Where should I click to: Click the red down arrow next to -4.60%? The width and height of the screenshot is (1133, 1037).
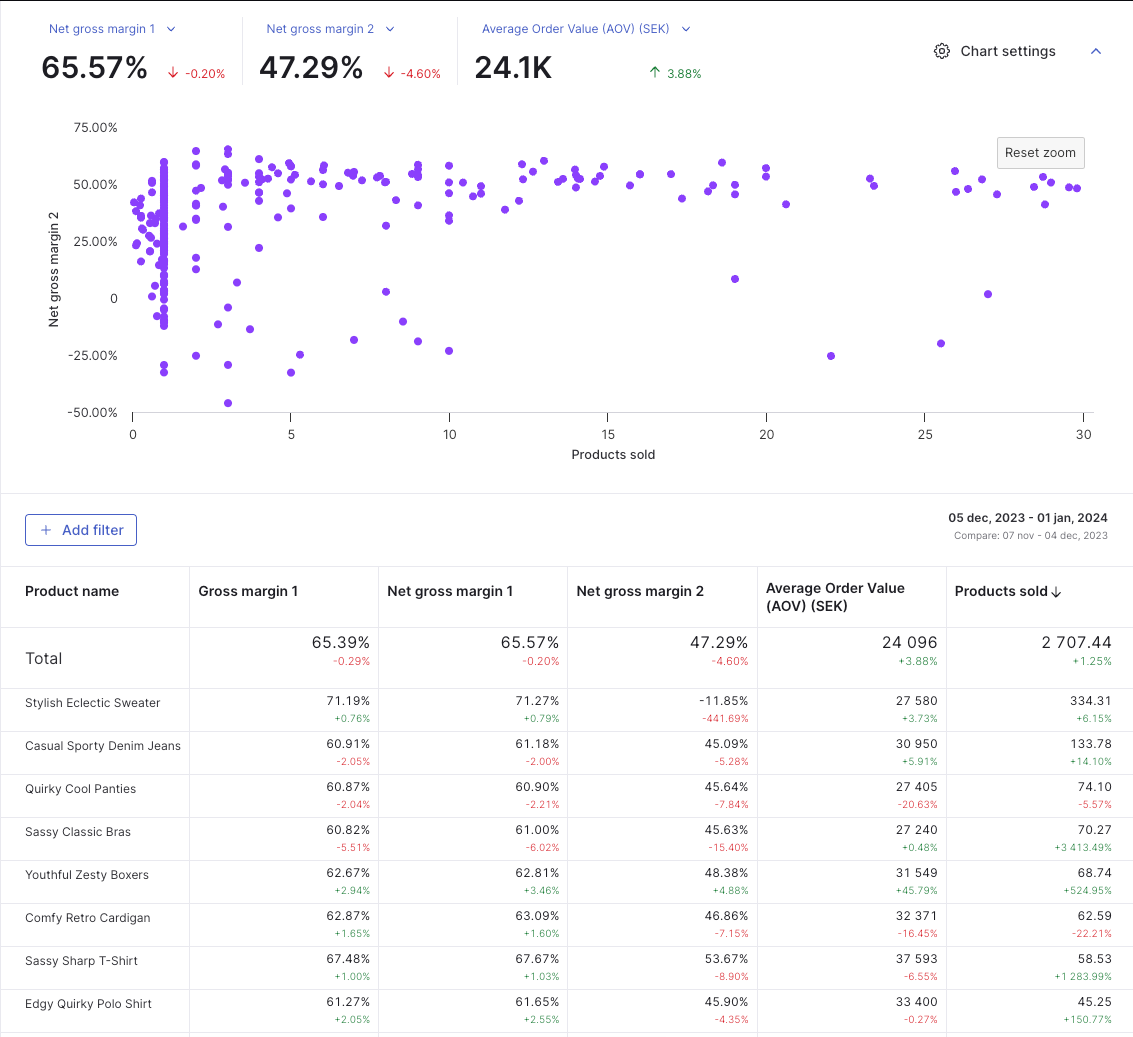[390, 73]
